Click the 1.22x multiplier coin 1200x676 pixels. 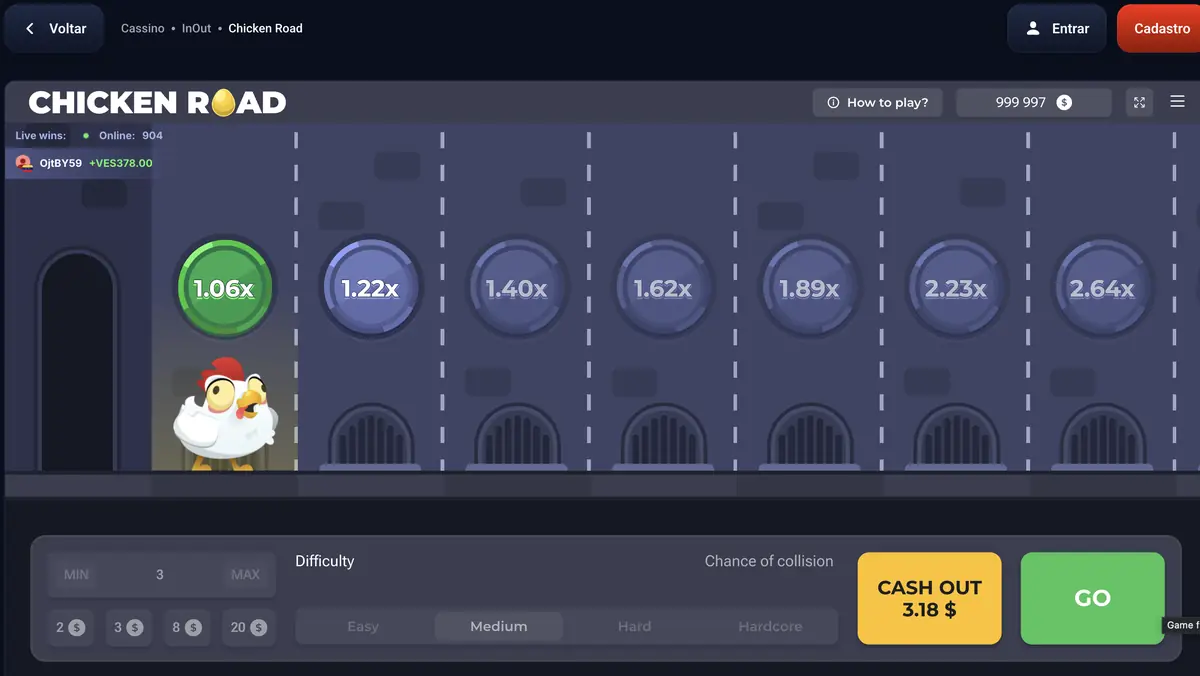point(370,288)
